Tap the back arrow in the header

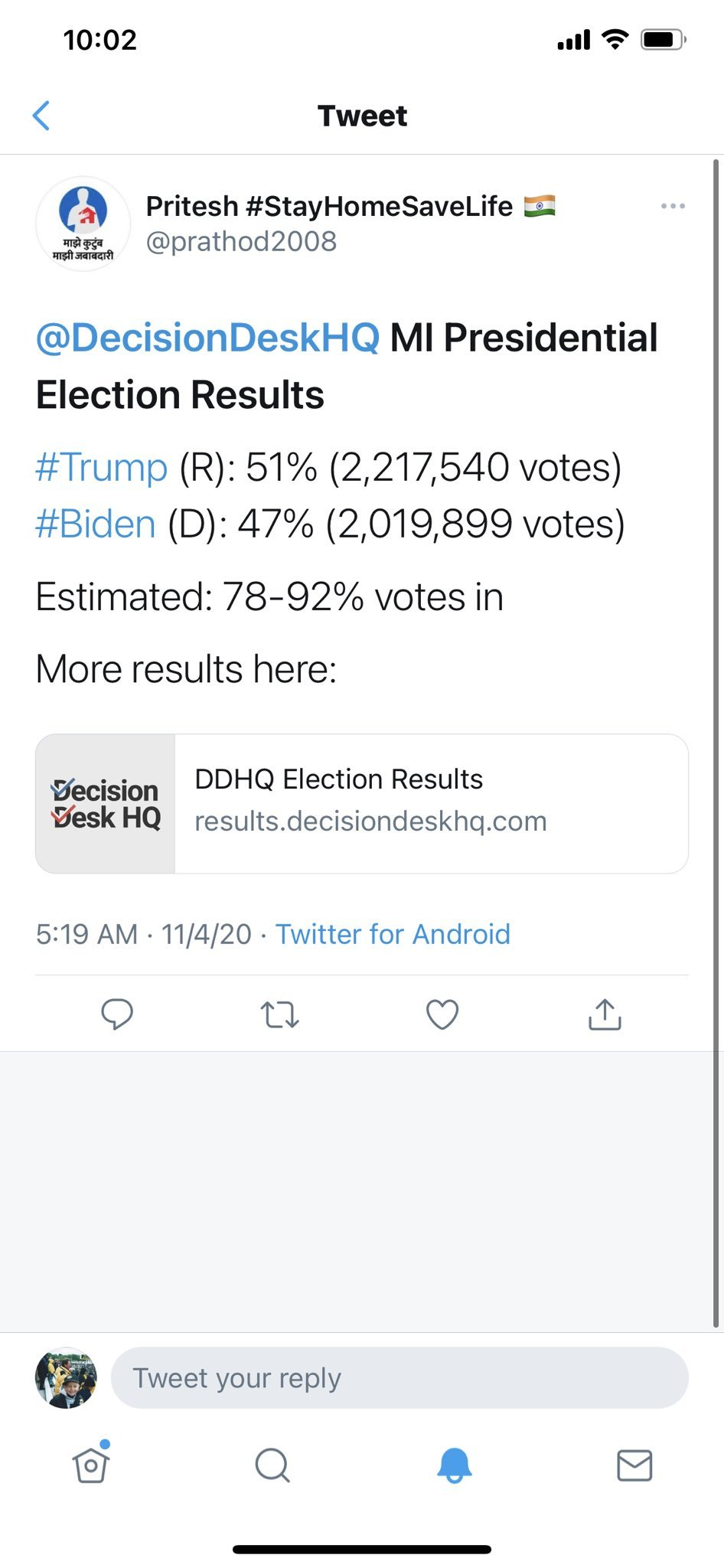point(41,116)
